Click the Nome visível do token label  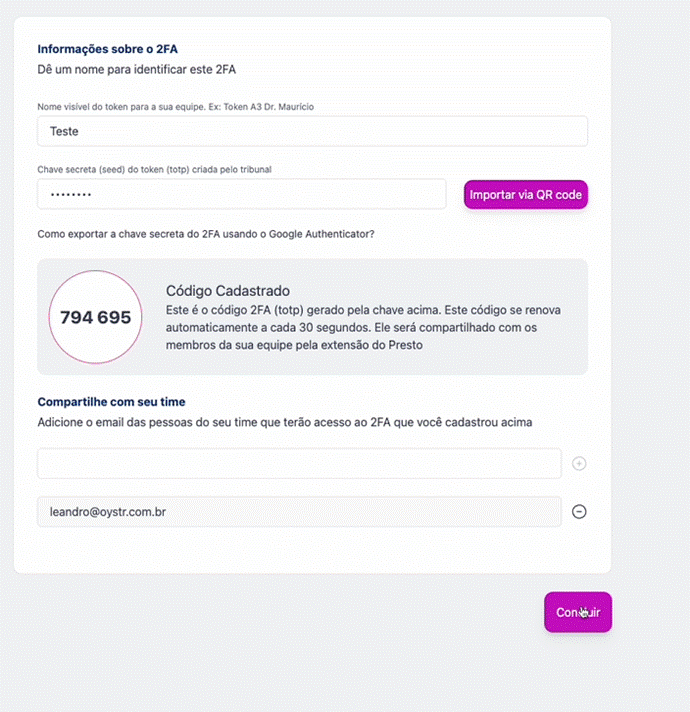(176, 107)
